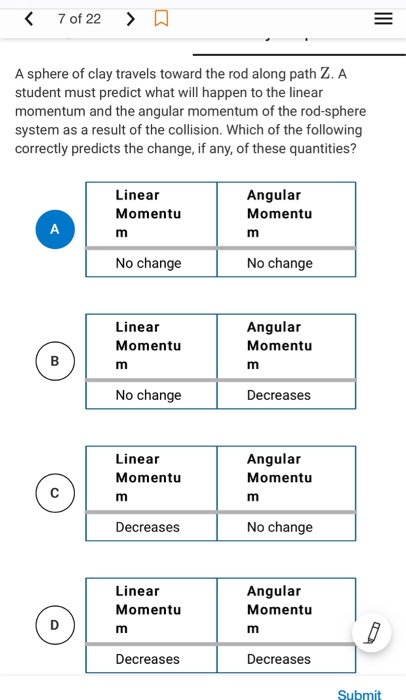Image resolution: width=406 pixels, height=700 pixels.
Task: Open the pencil annotation tool
Action: click(x=372, y=633)
